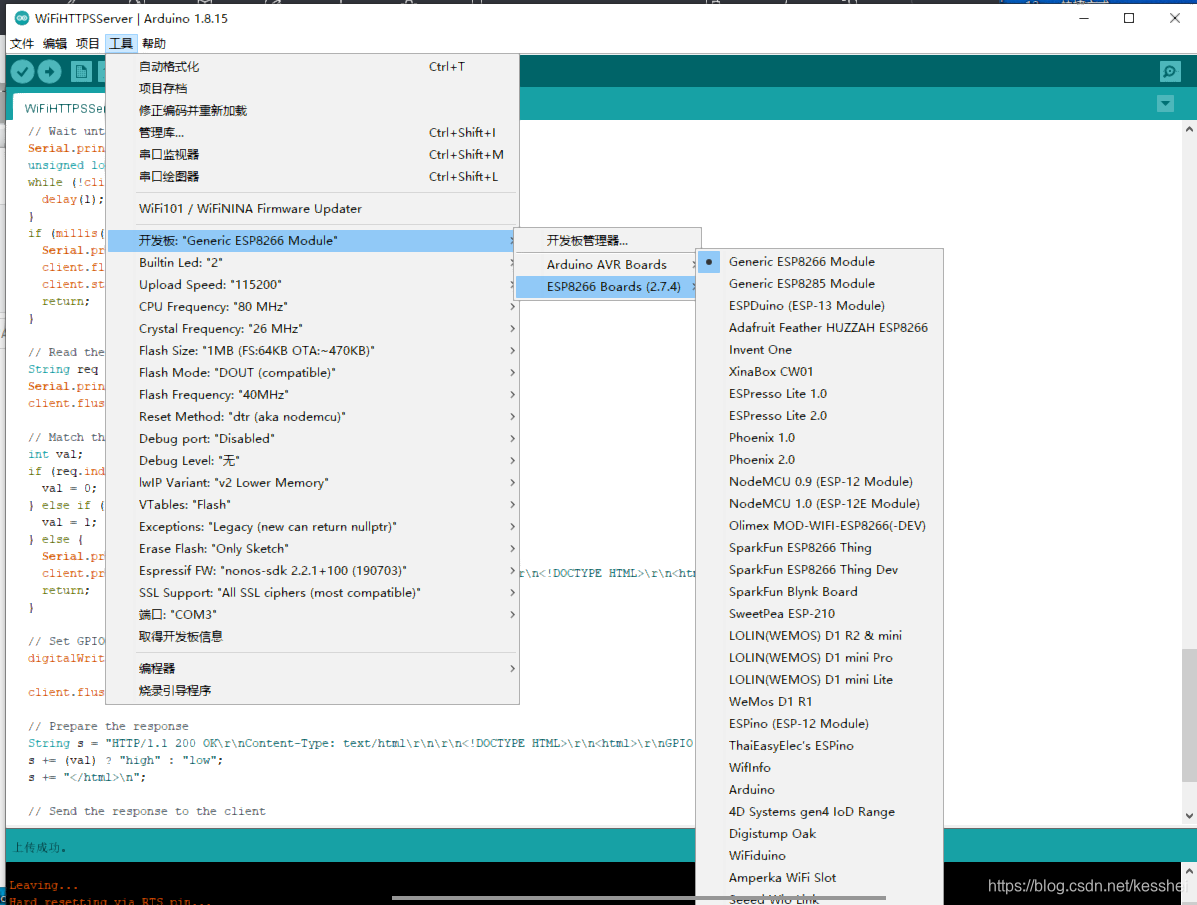
Task: Click the Verify checkmark toolbar icon
Action: pyautogui.click(x=22, y=72)
